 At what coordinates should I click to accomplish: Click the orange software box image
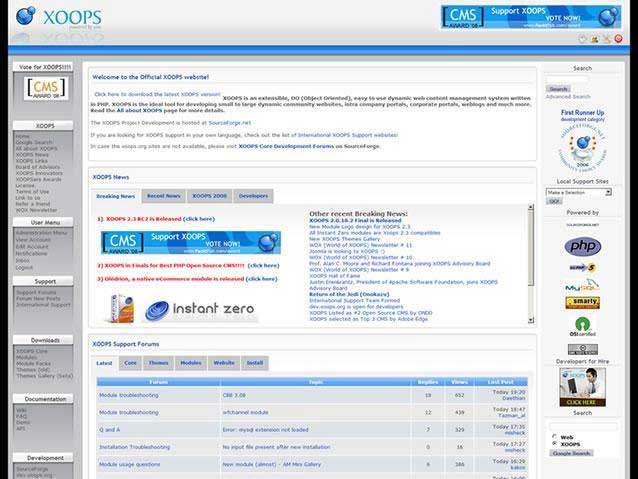click(x=121, y=308)
